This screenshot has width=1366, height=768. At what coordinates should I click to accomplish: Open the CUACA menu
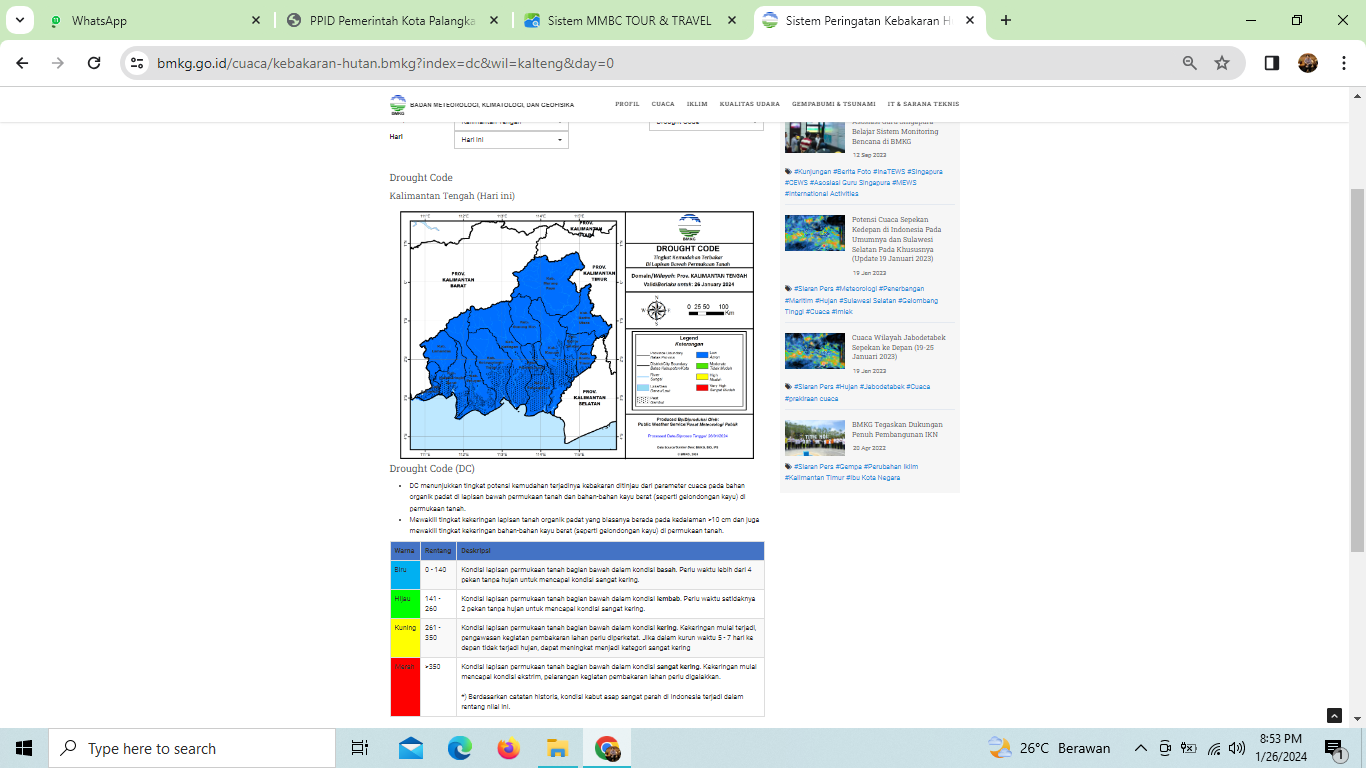[663, 104]
